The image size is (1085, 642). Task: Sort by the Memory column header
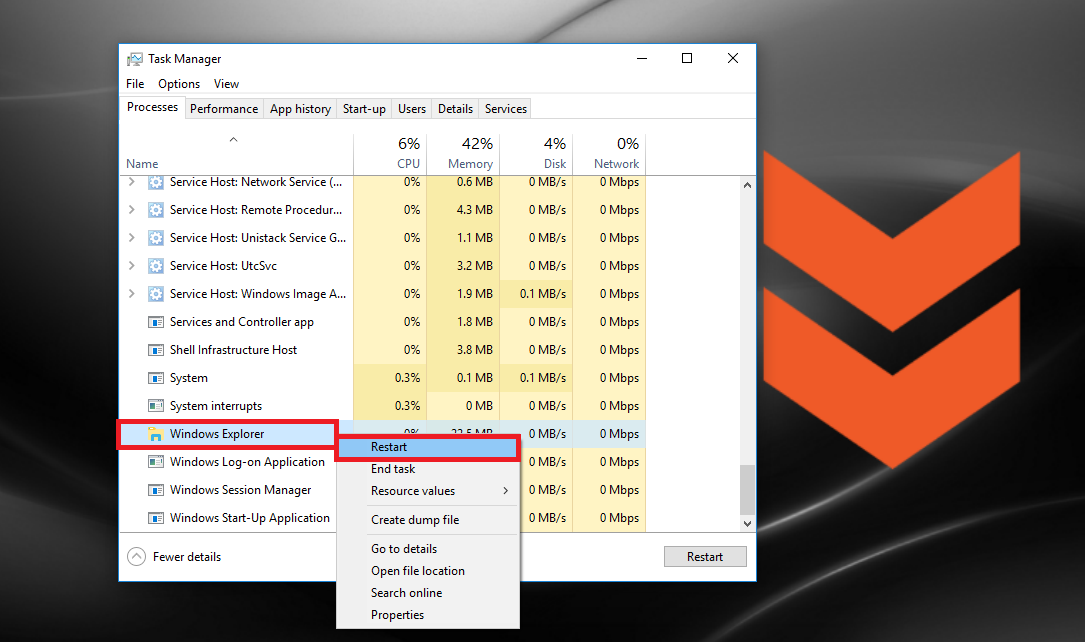464,154
